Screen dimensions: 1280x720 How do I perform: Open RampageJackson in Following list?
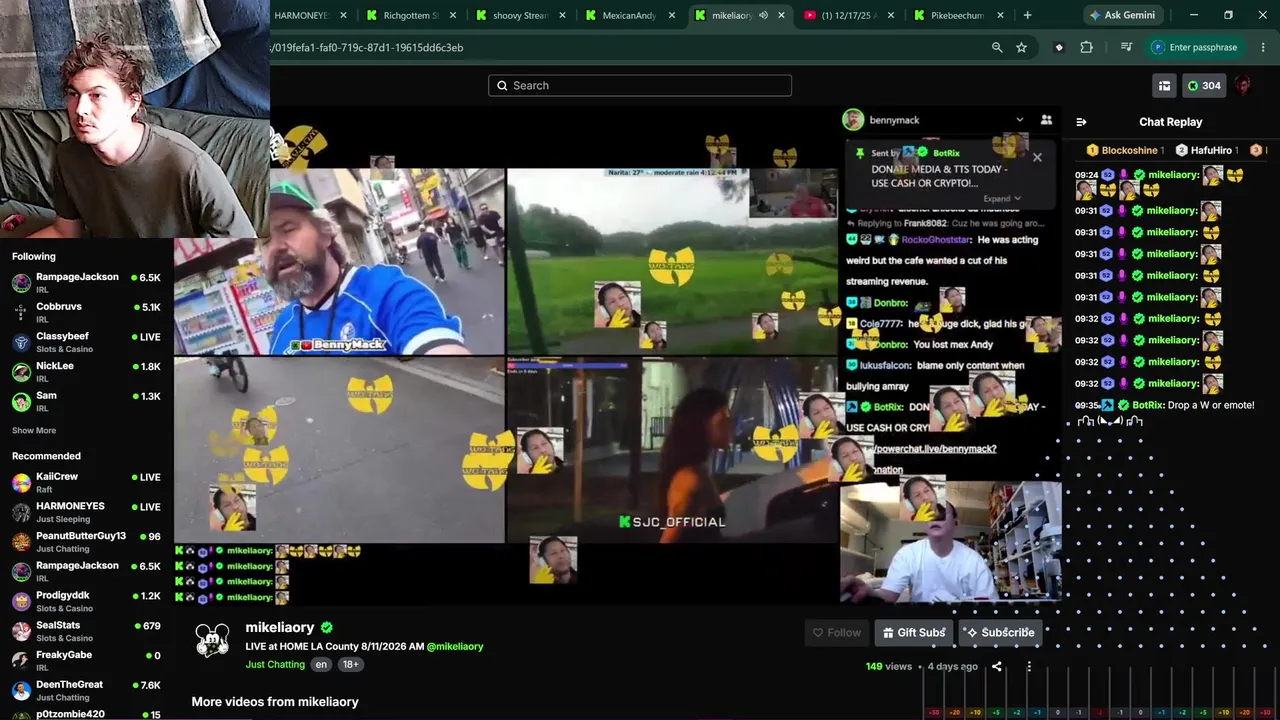point(86,282)
